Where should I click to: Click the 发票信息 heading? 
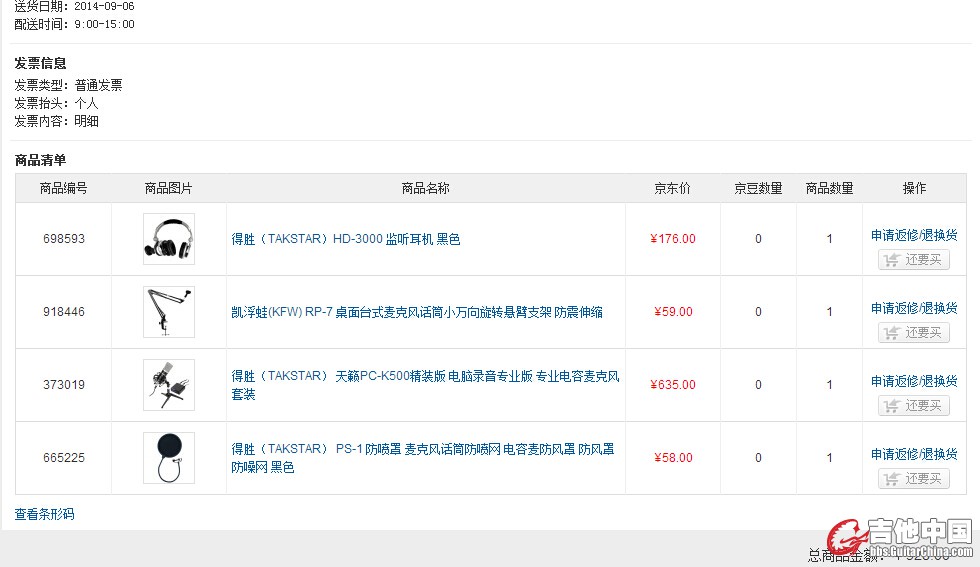pyautogui.click(x=41, y=63)
